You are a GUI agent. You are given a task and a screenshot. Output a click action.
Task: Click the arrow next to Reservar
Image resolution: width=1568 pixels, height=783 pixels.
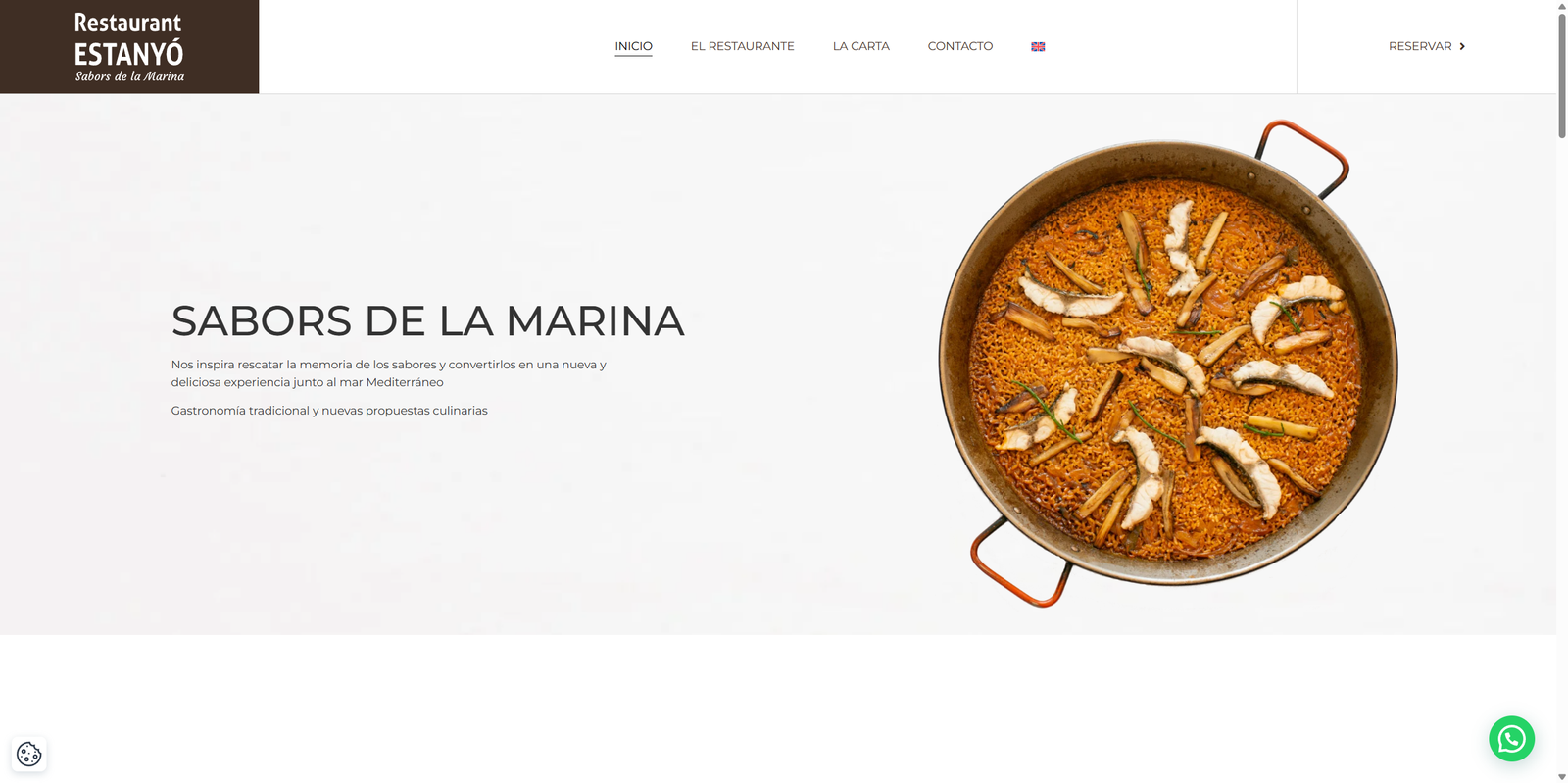(x=1462, y=46)
